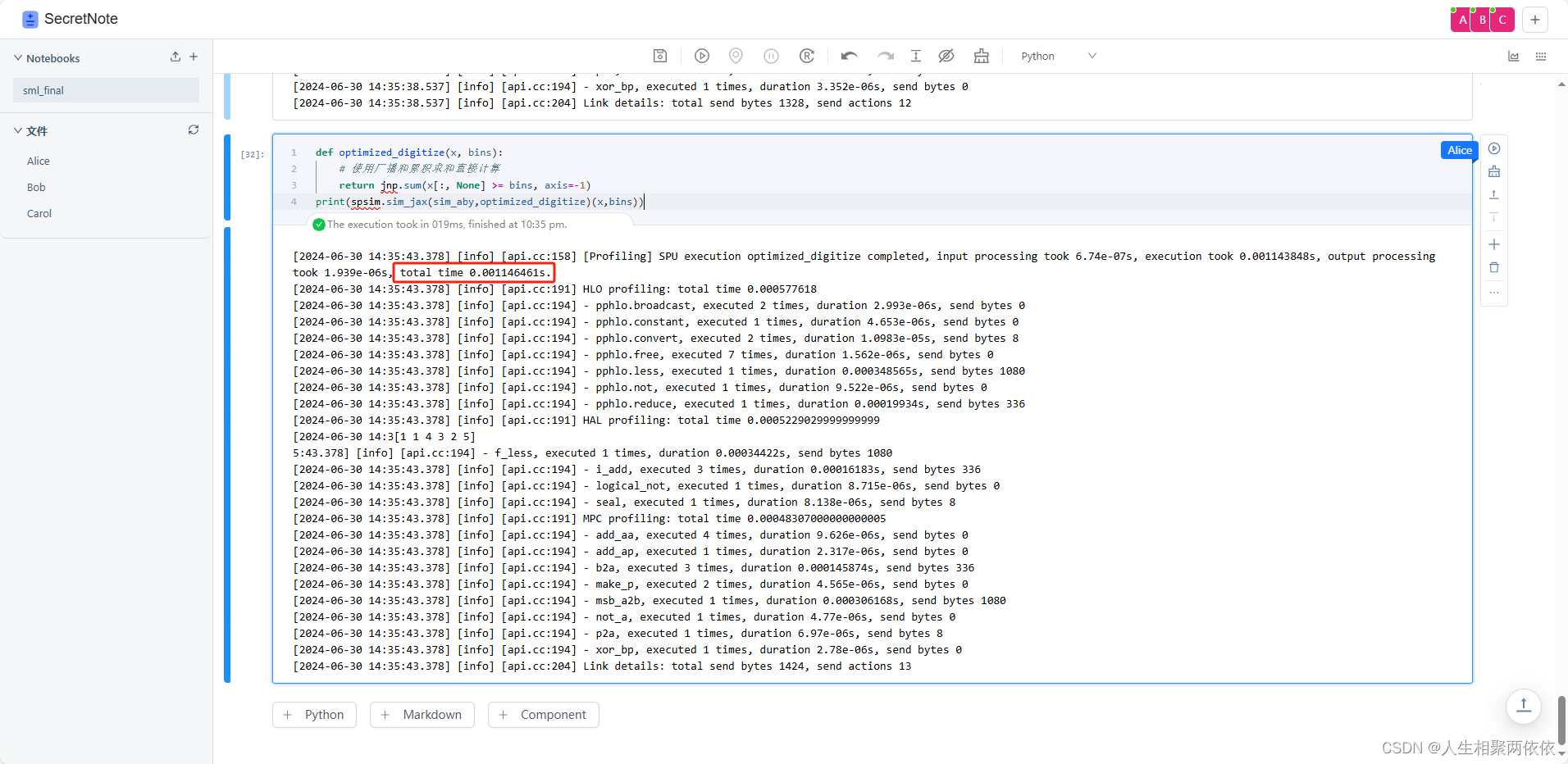
Task: Open the Python cell type dropdown
Action: point(1058,56)
